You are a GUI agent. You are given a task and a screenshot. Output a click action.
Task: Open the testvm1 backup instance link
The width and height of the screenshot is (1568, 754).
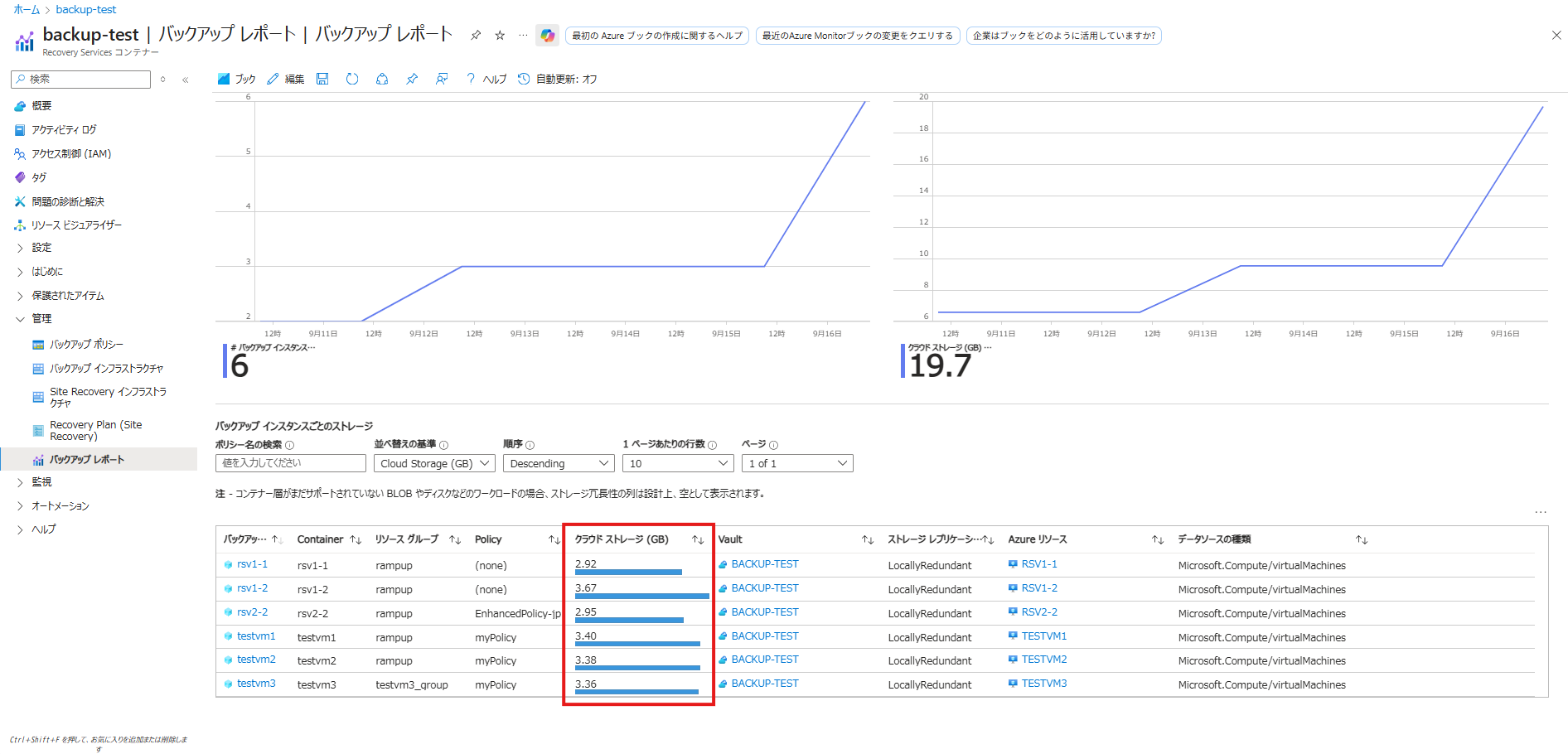255,636
